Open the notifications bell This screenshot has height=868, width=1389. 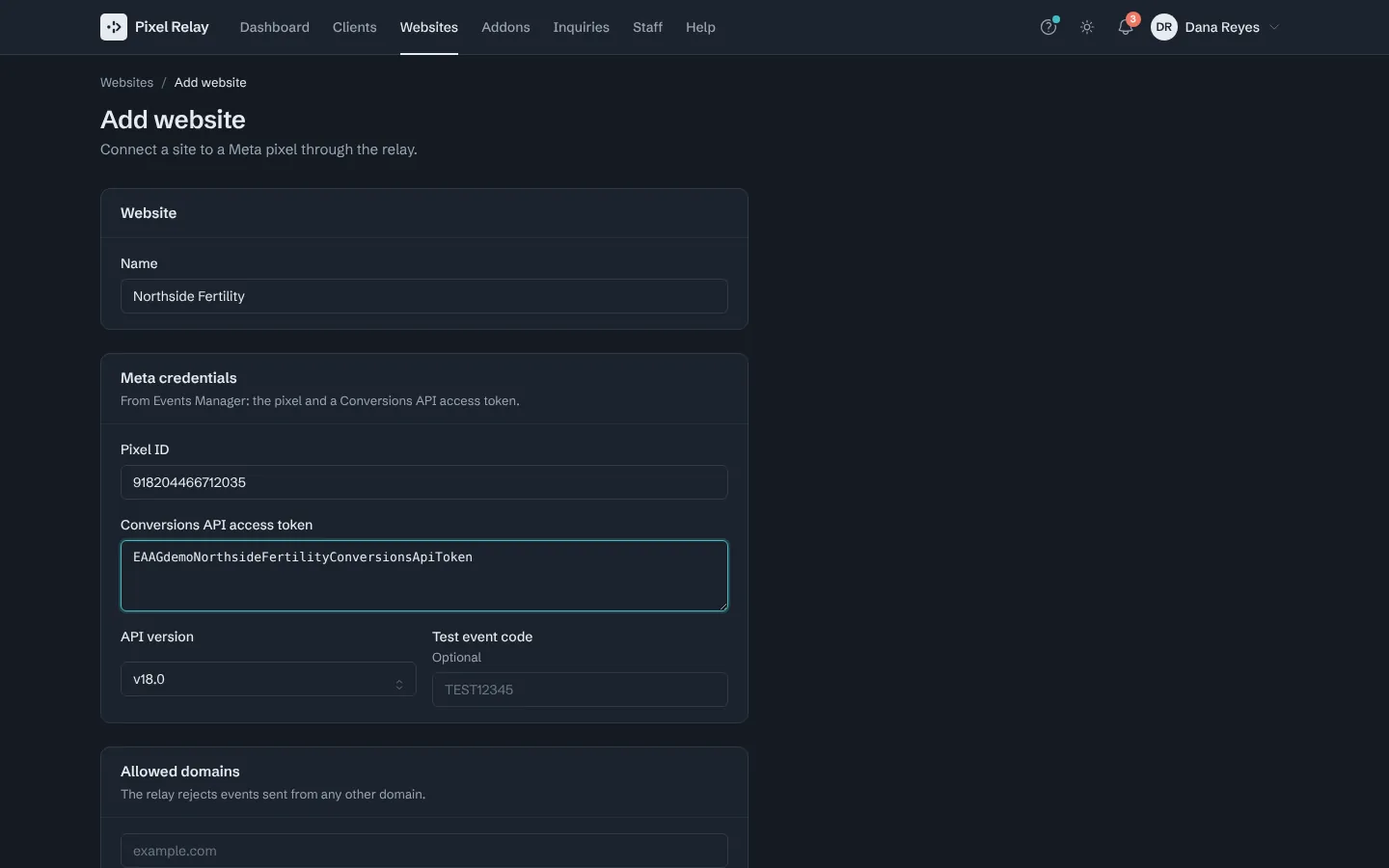pyautogui.click(x=1126, y=27)
